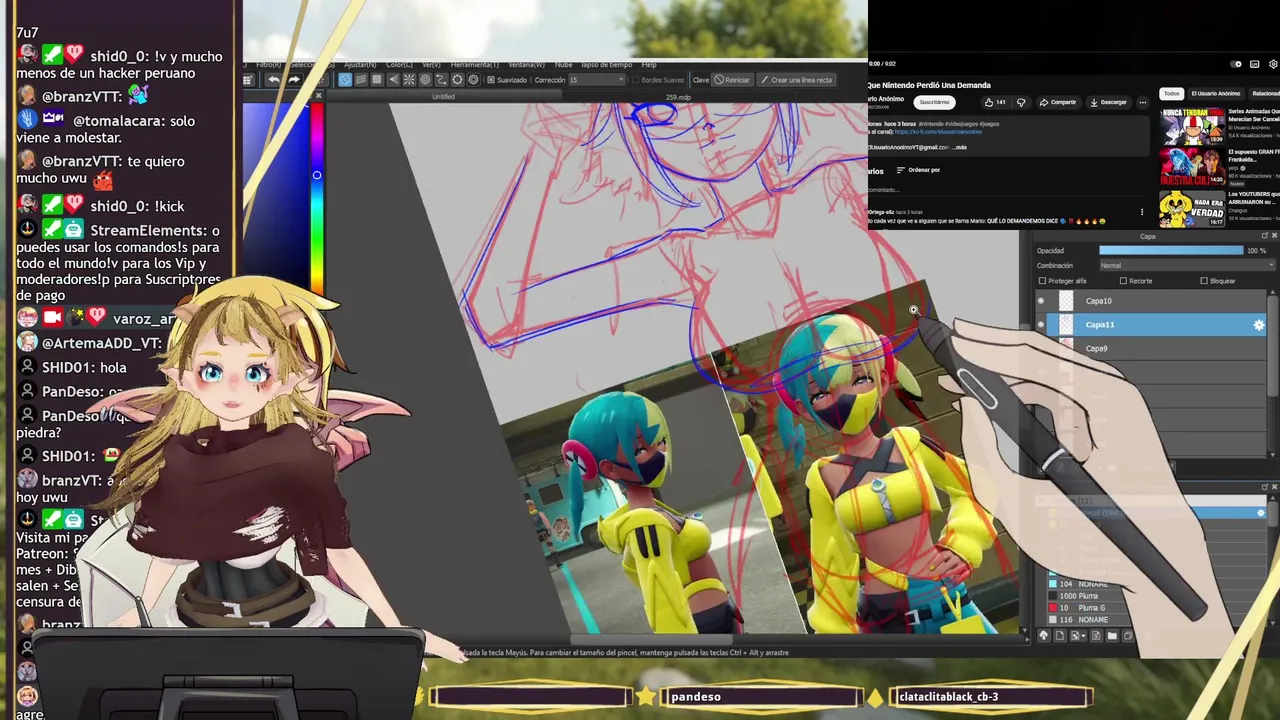Click the cloud brush icon below brush list
Image resolution: width=1280 pixels, height=720 pixels.
pos(1044,636)
